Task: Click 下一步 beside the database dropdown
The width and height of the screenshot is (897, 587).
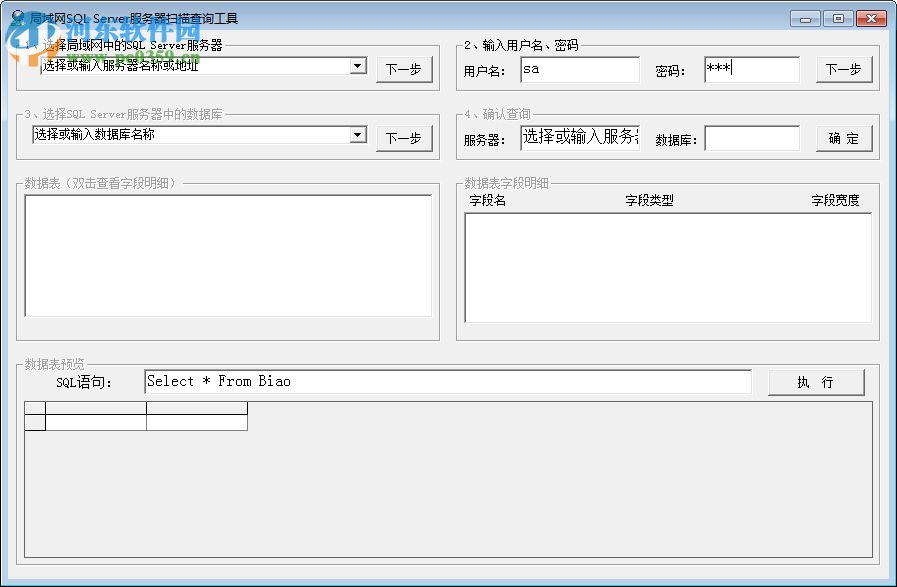Action: 404,137
